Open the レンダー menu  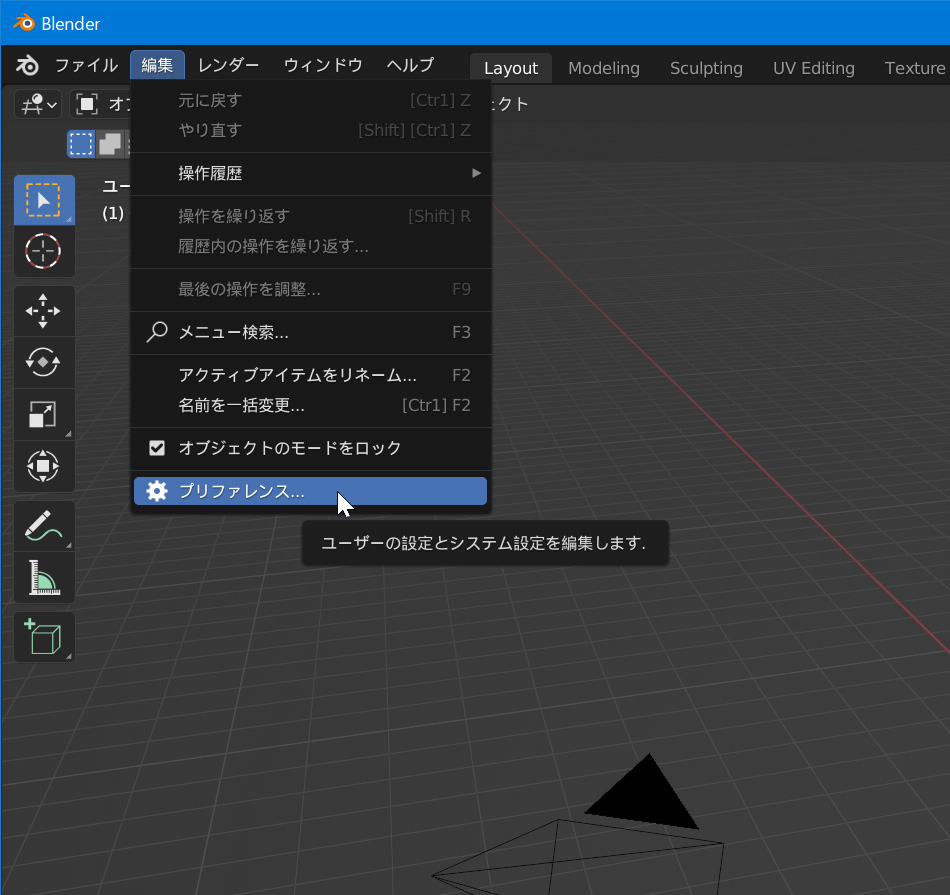point(228,65)
